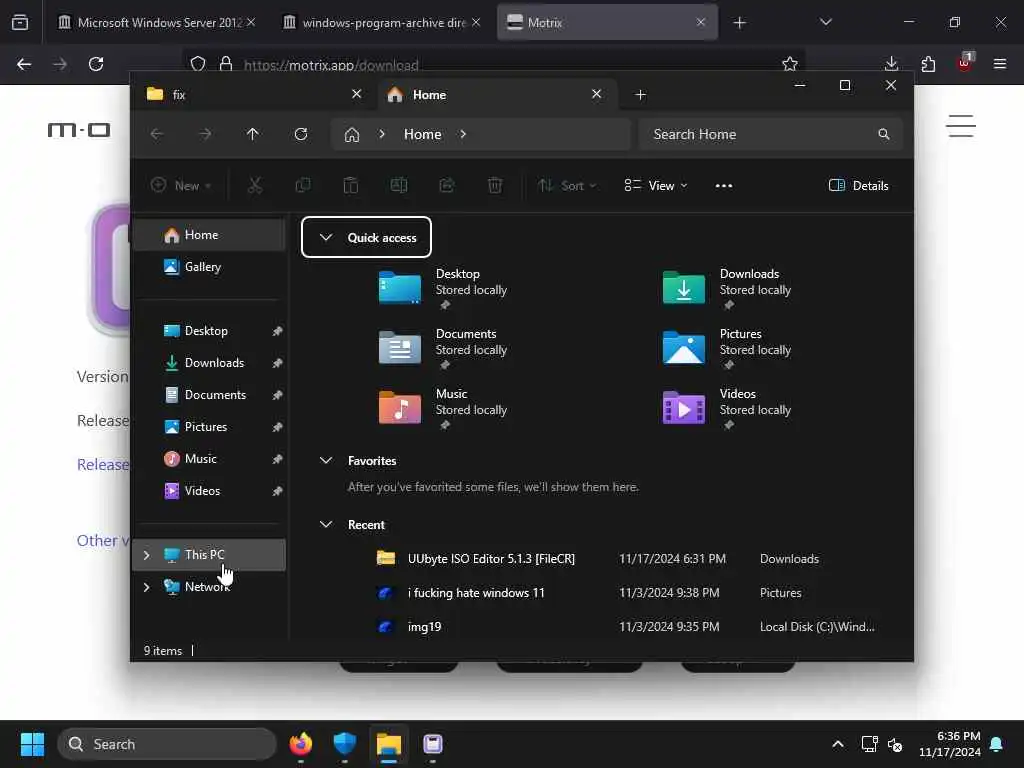Image resolution: width=1024 pixels, height=768 pixels.
Task: Switch to the fix Explorer tab
Action: pos(255,95)
